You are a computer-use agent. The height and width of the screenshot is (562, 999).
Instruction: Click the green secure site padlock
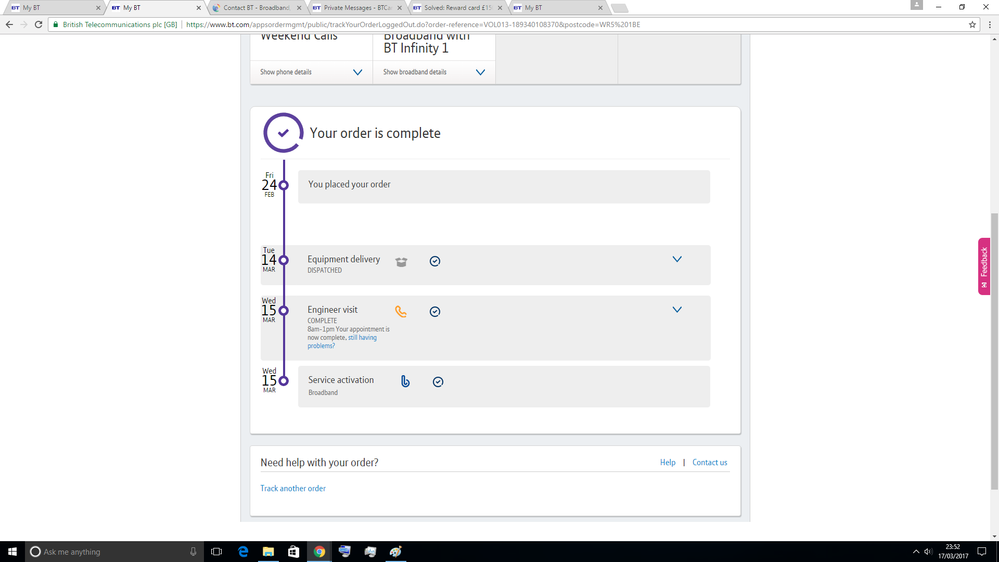[55, 24]
